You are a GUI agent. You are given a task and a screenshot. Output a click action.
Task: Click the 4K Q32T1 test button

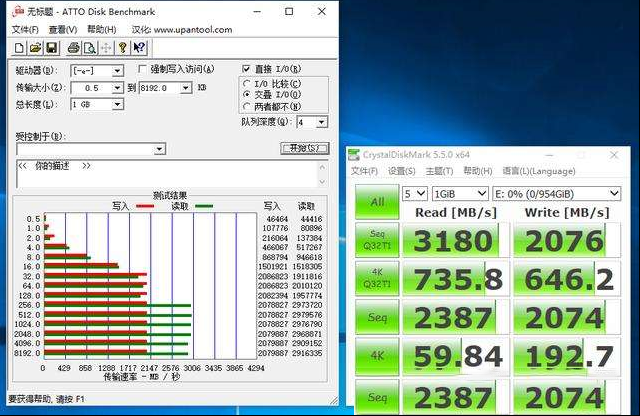tap(377, 278)
